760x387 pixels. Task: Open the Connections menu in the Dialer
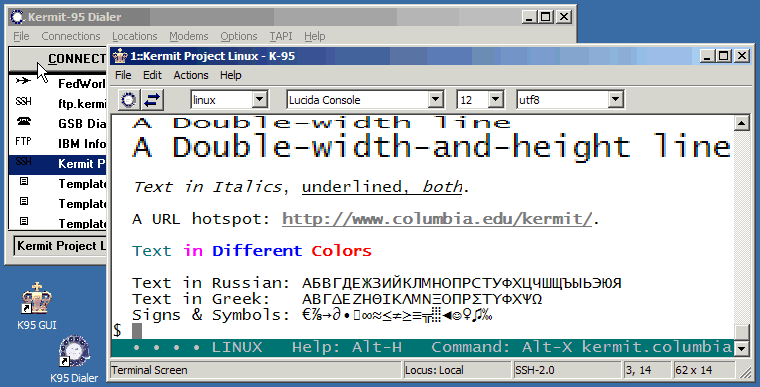71,36
